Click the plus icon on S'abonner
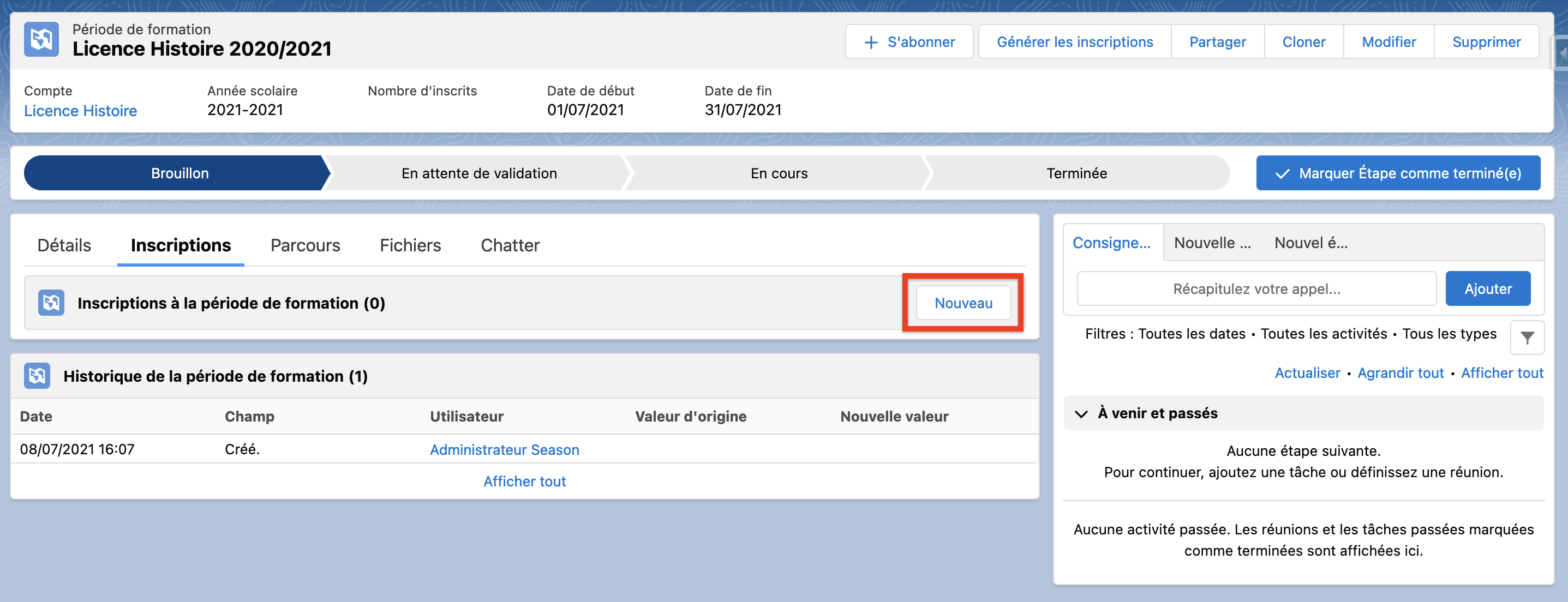 coord(871,42)
